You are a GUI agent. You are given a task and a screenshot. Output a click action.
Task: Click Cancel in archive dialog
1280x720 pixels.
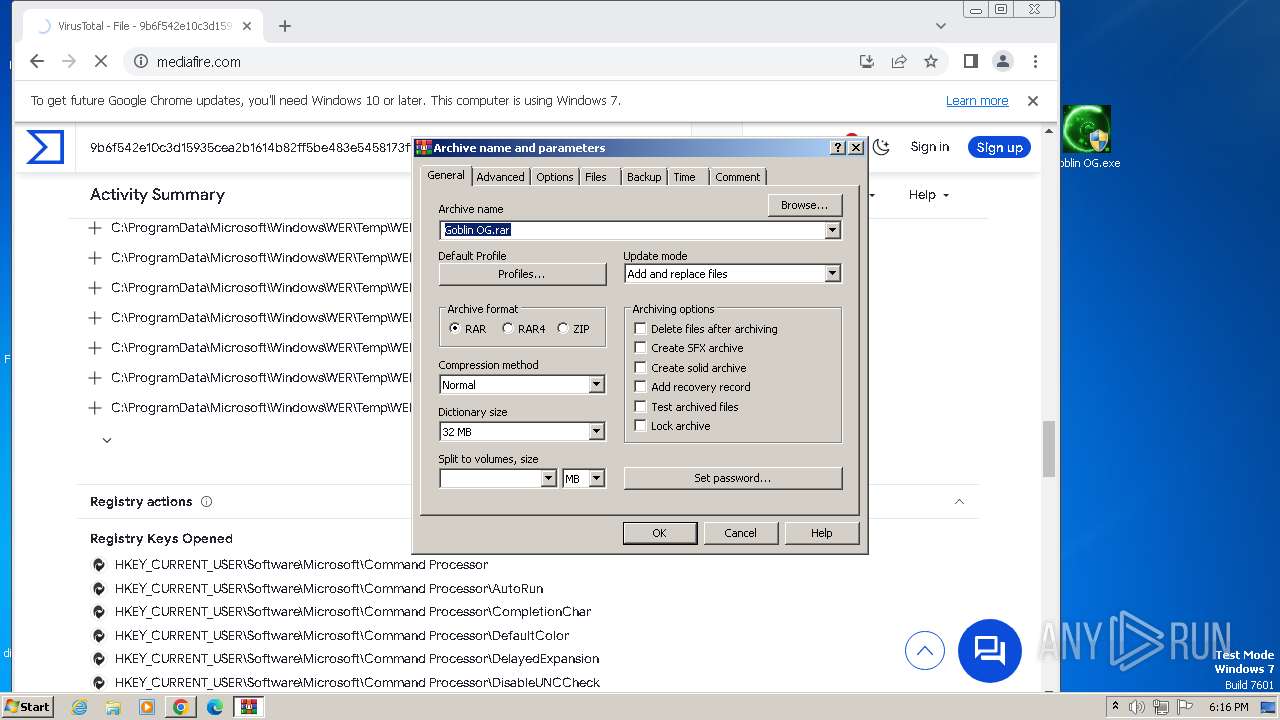pos(740,533)
